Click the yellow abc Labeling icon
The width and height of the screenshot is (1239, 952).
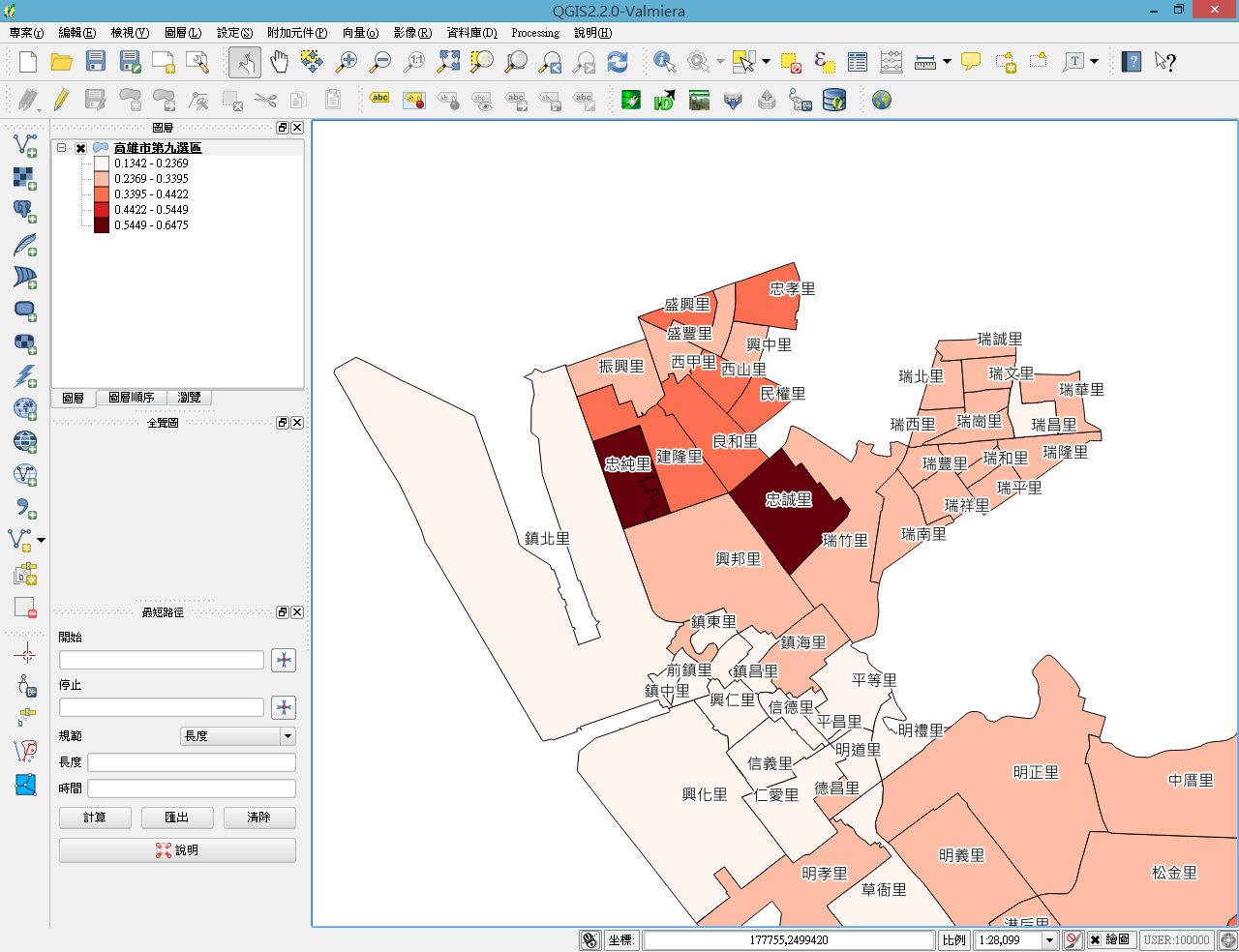click(x=379, y=99)
